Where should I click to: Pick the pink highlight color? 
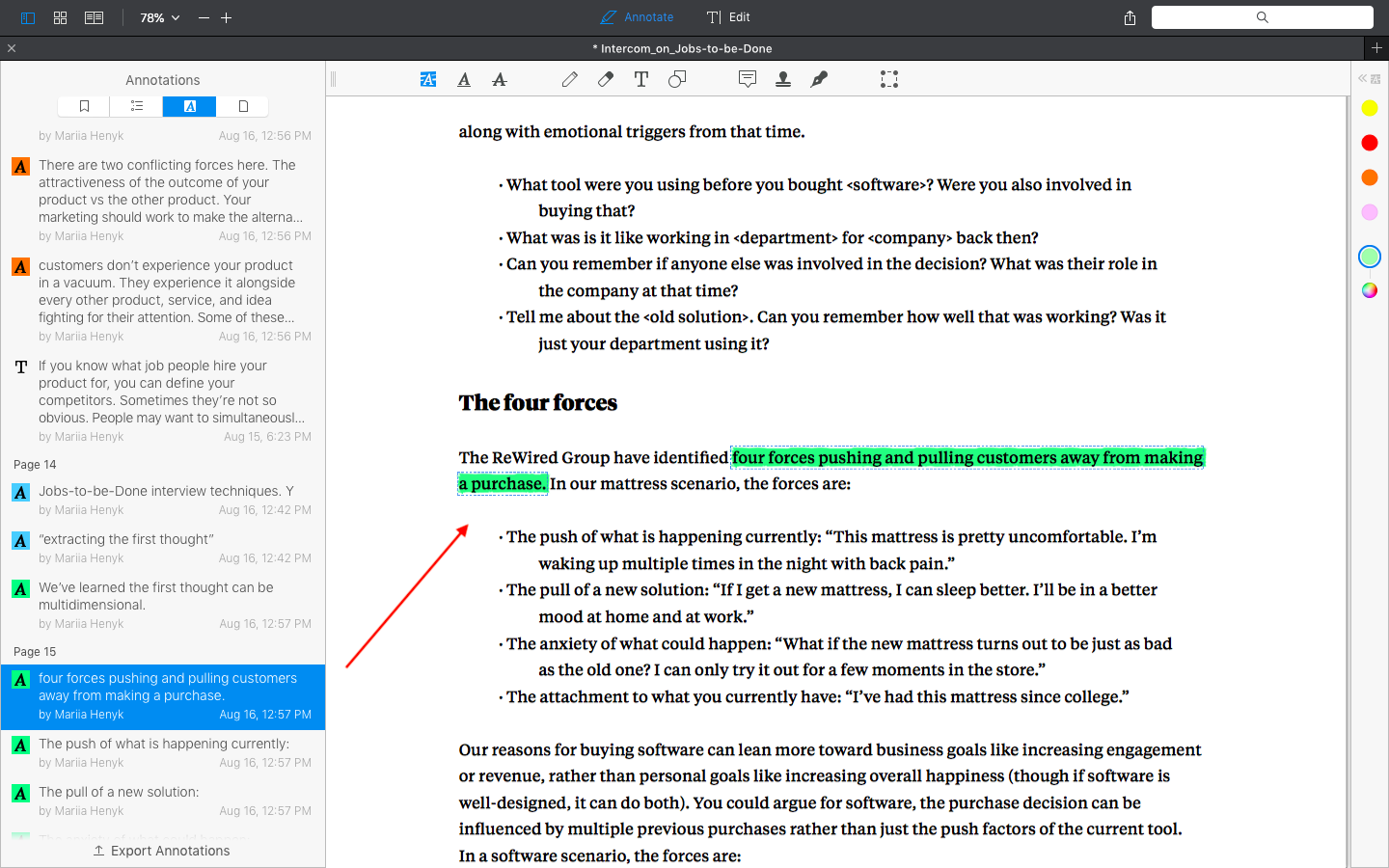[1370, 212]
